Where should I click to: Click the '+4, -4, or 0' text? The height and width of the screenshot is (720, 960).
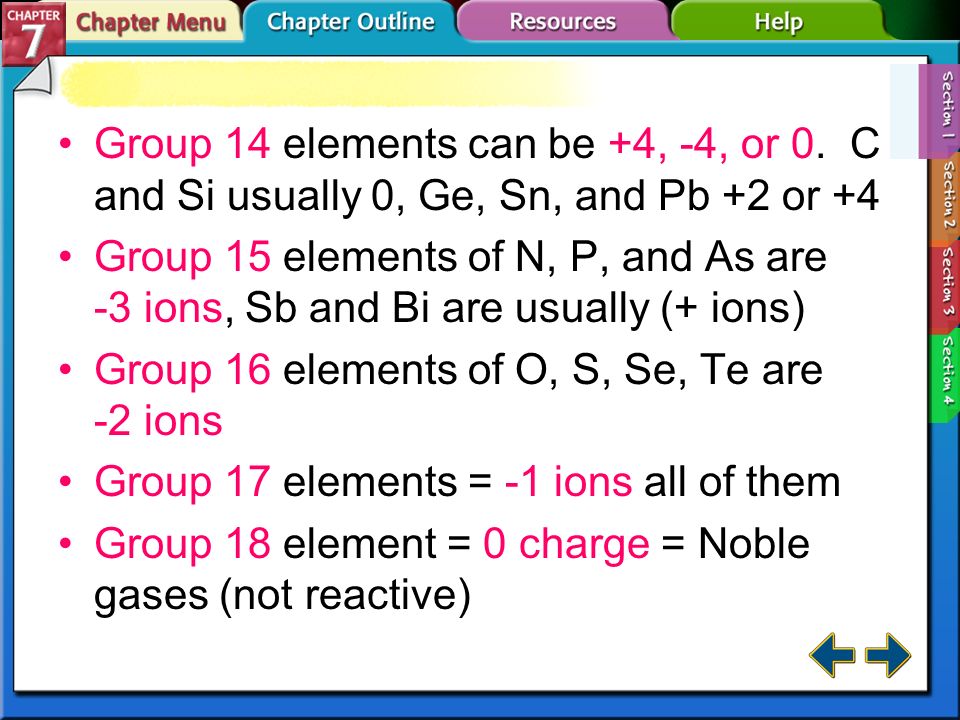coord(711,144)
